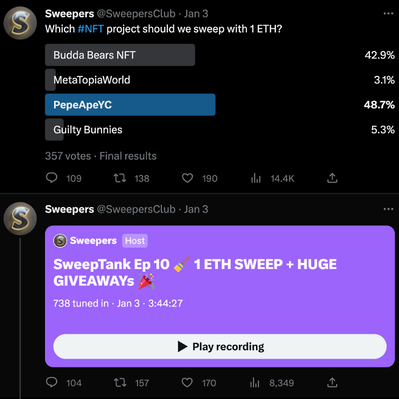Open @SweepersClub handle on the poll tweet
399x399 pixels.
coord(136,14)
